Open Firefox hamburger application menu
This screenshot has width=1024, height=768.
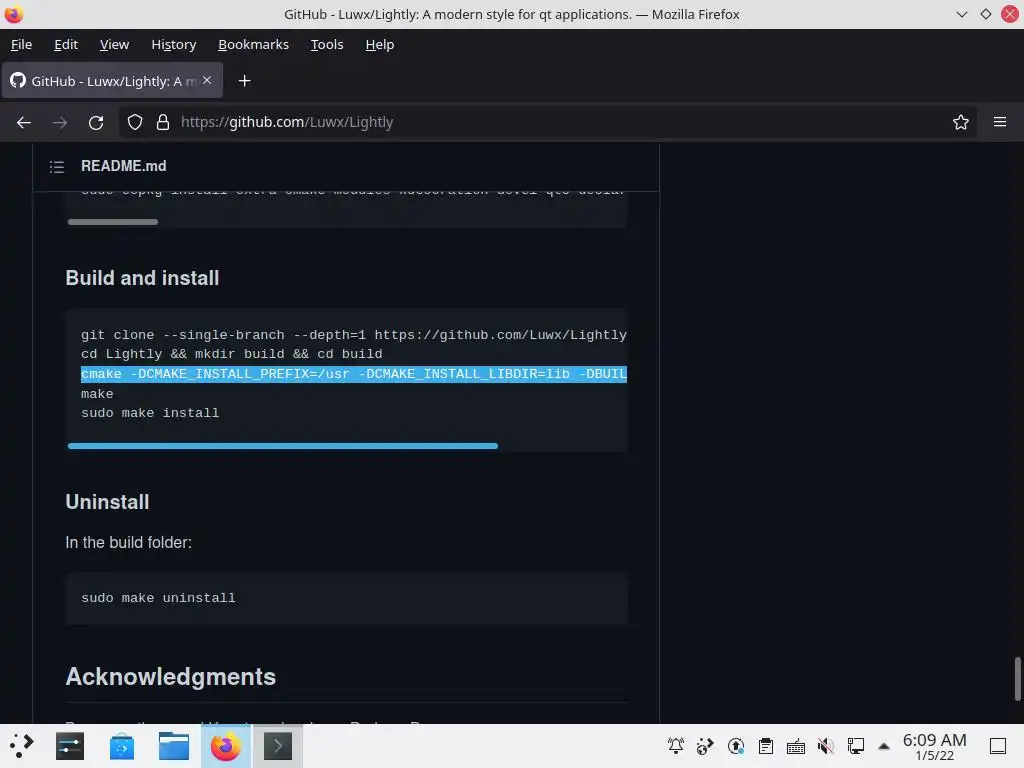999,122
